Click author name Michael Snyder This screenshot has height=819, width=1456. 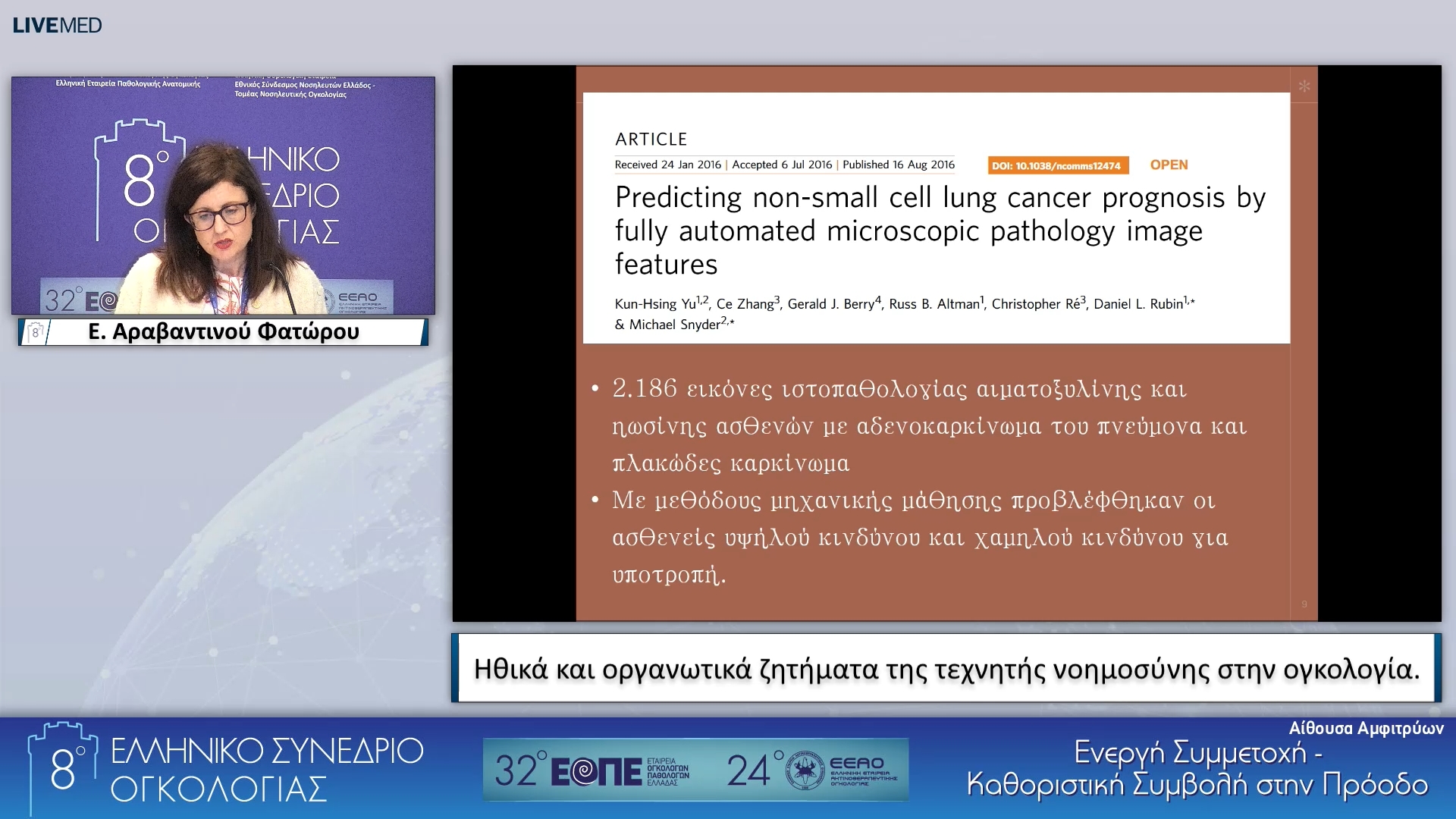pyautogui.click(x=675, y=325)
